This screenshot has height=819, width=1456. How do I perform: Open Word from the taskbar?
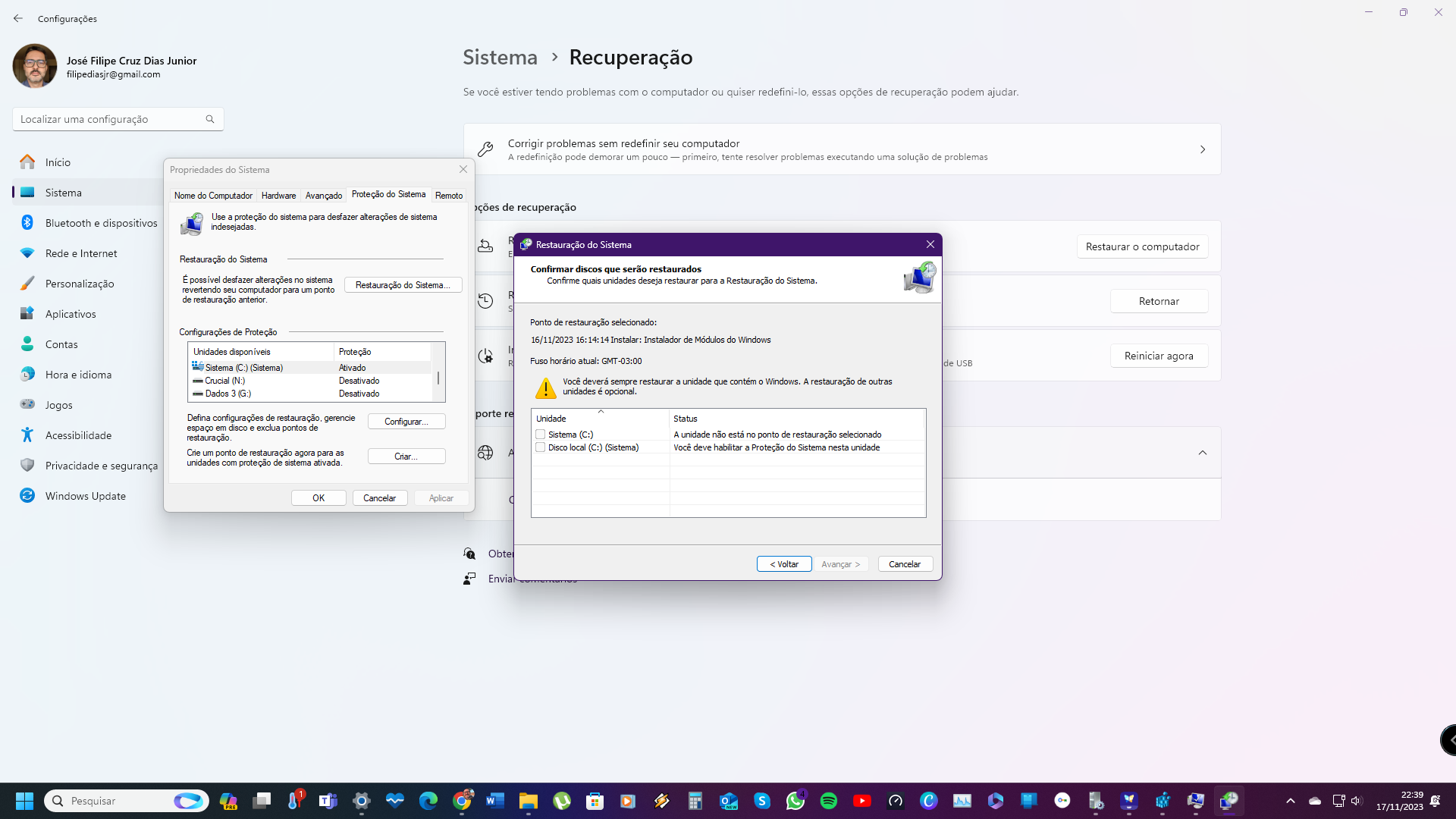coord(495,801)
